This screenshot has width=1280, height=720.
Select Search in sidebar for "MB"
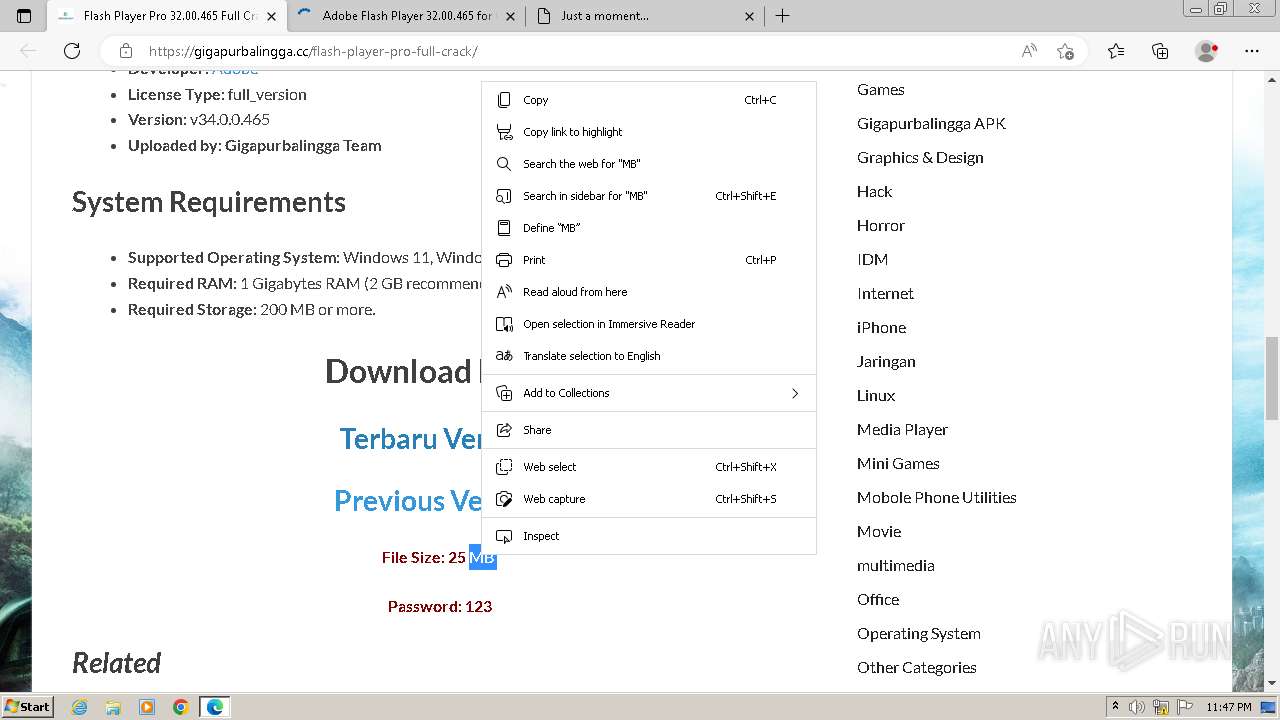point(649,196)
